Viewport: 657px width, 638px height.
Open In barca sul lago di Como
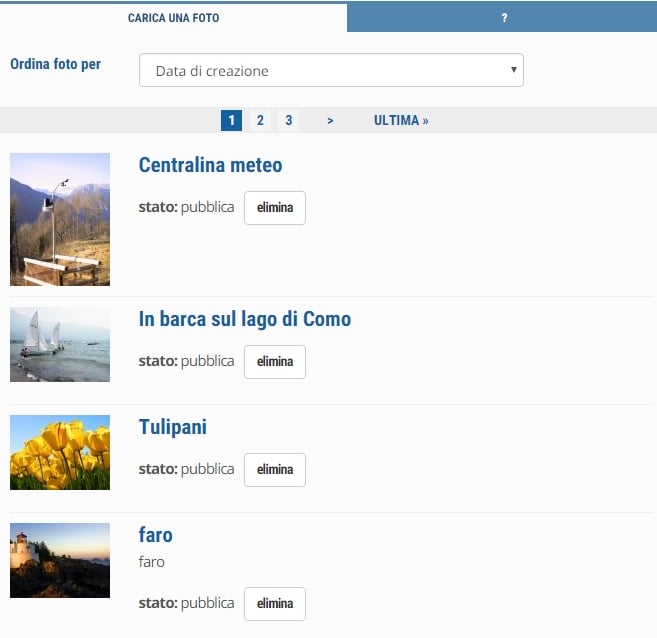[x=245, y=319]
